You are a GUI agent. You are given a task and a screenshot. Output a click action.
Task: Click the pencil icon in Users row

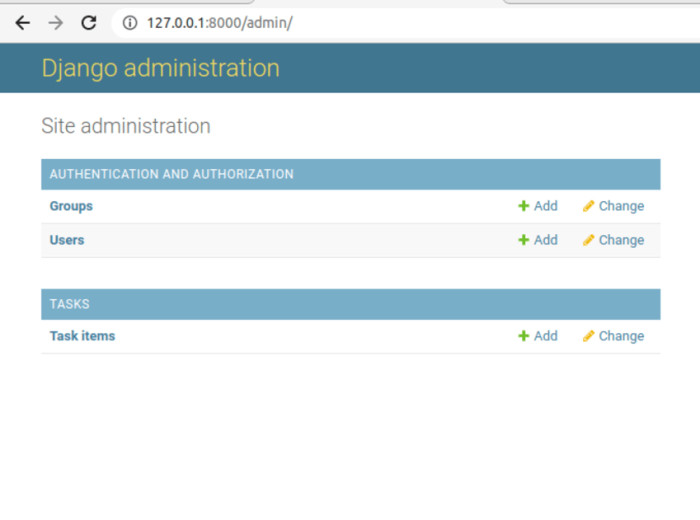pos(588,240)
